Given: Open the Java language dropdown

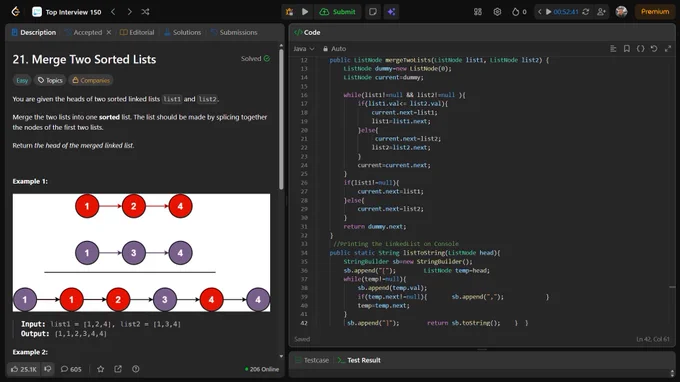Looking at the screenshot, I should (x=304, y=49).
